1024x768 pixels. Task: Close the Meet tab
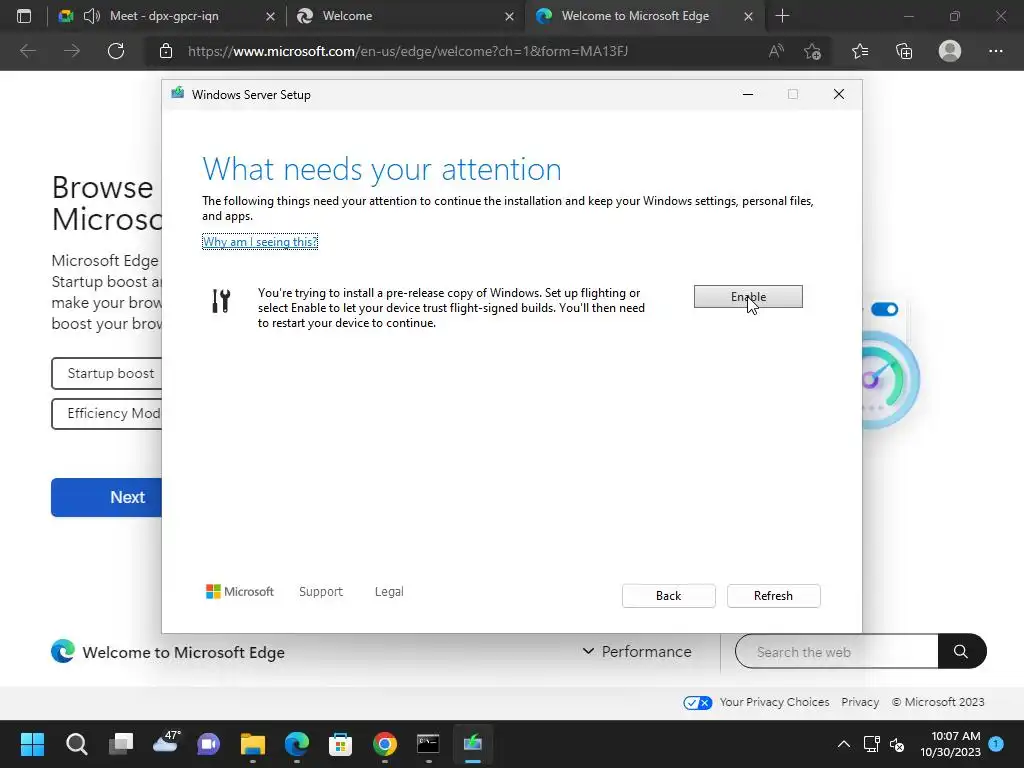tap(270, 16)
